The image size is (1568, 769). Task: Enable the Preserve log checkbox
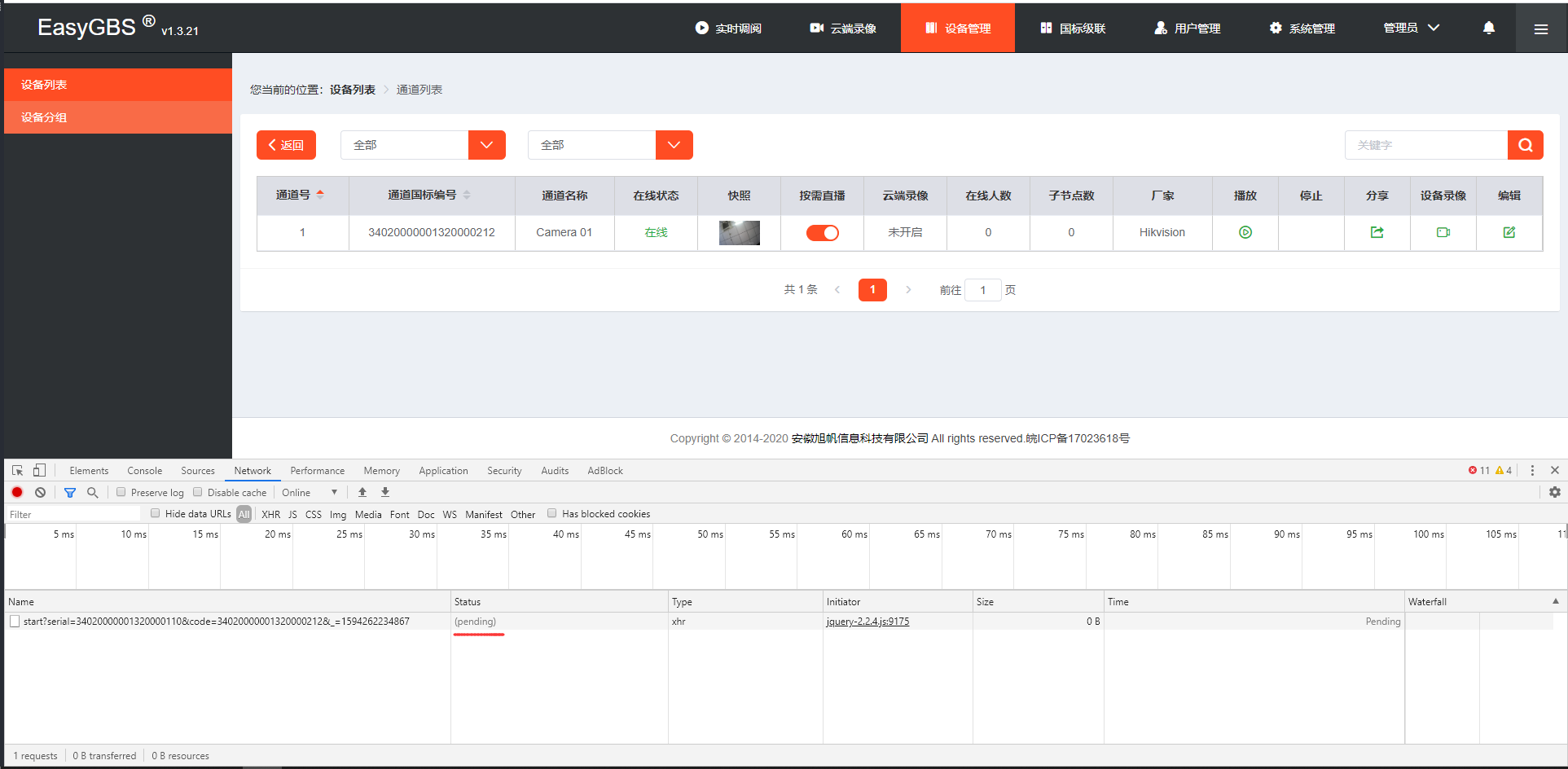121,492
